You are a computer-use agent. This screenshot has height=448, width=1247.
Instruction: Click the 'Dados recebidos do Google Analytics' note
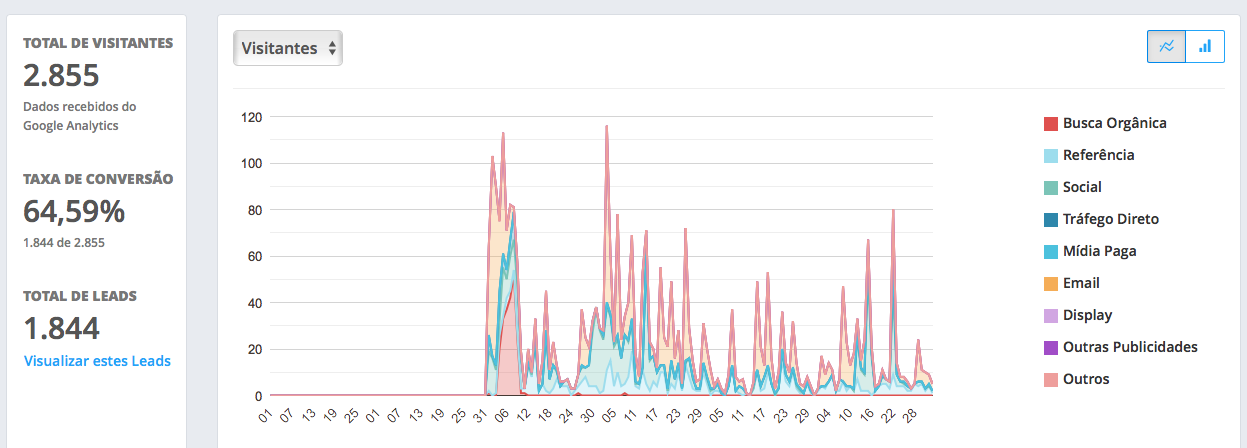80,116
